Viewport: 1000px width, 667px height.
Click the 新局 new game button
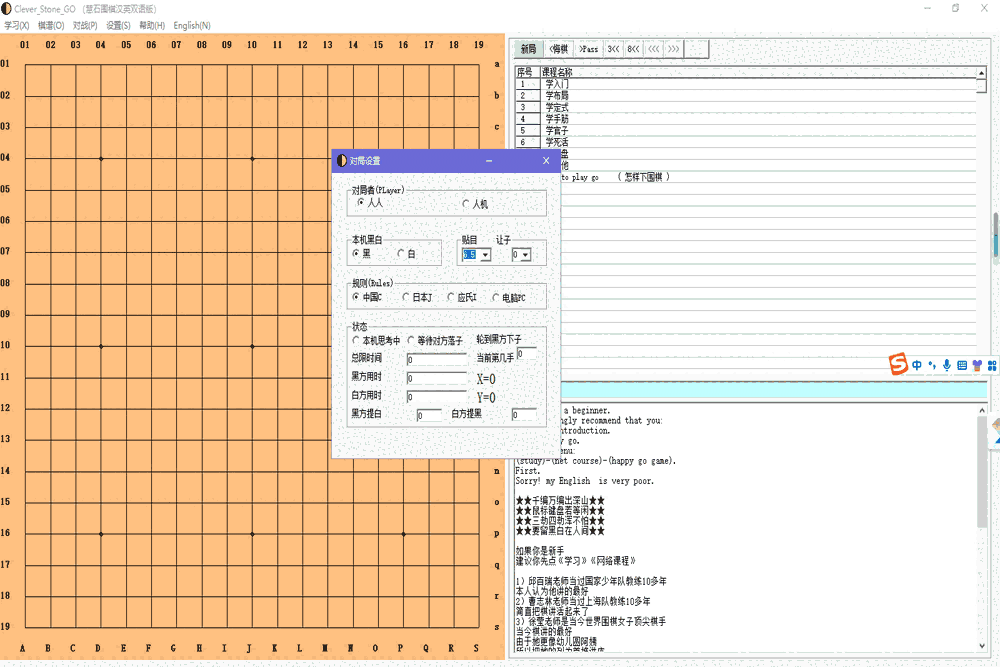(528, 49)
